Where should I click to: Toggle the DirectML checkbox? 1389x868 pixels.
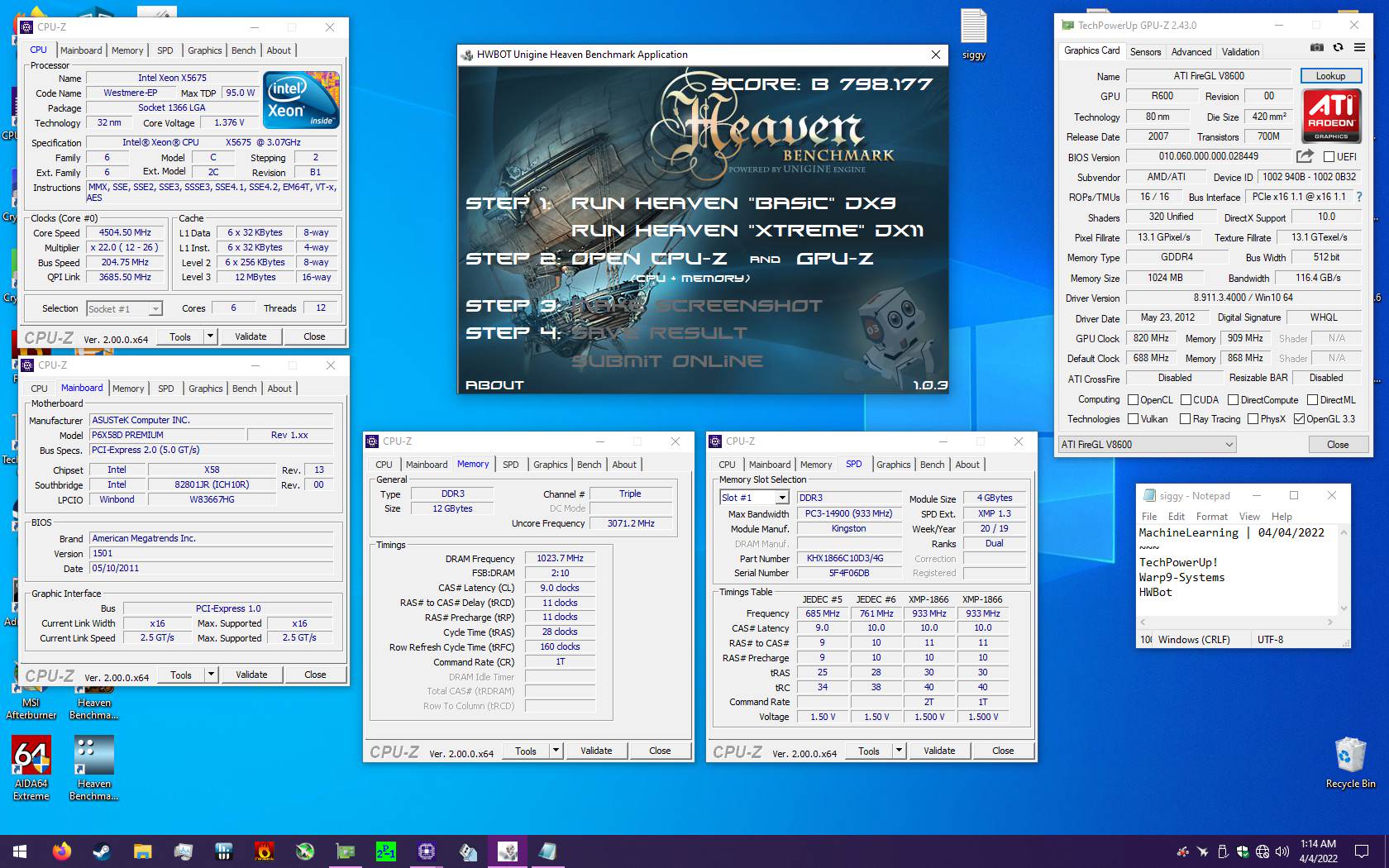click(1312, 399)
